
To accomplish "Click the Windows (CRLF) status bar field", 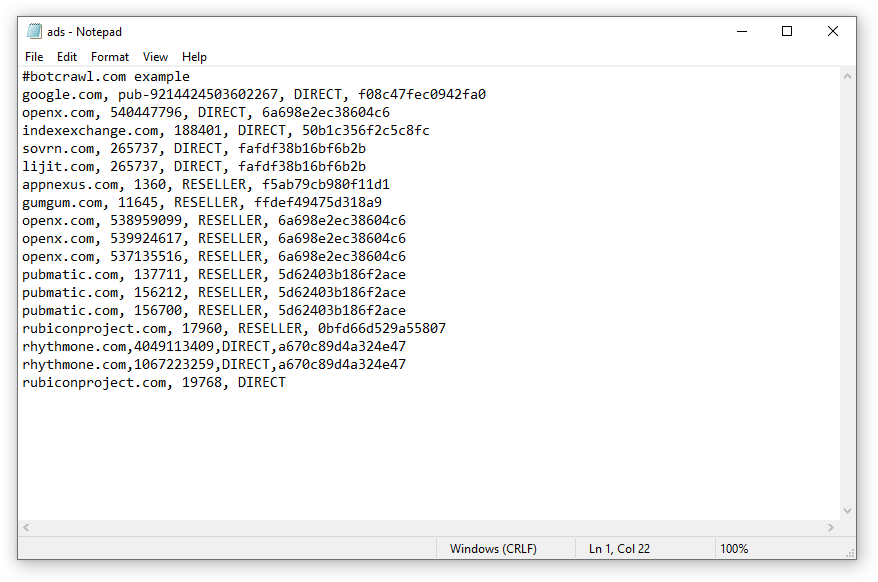I will pyautogui.click(x=493, y=549).
